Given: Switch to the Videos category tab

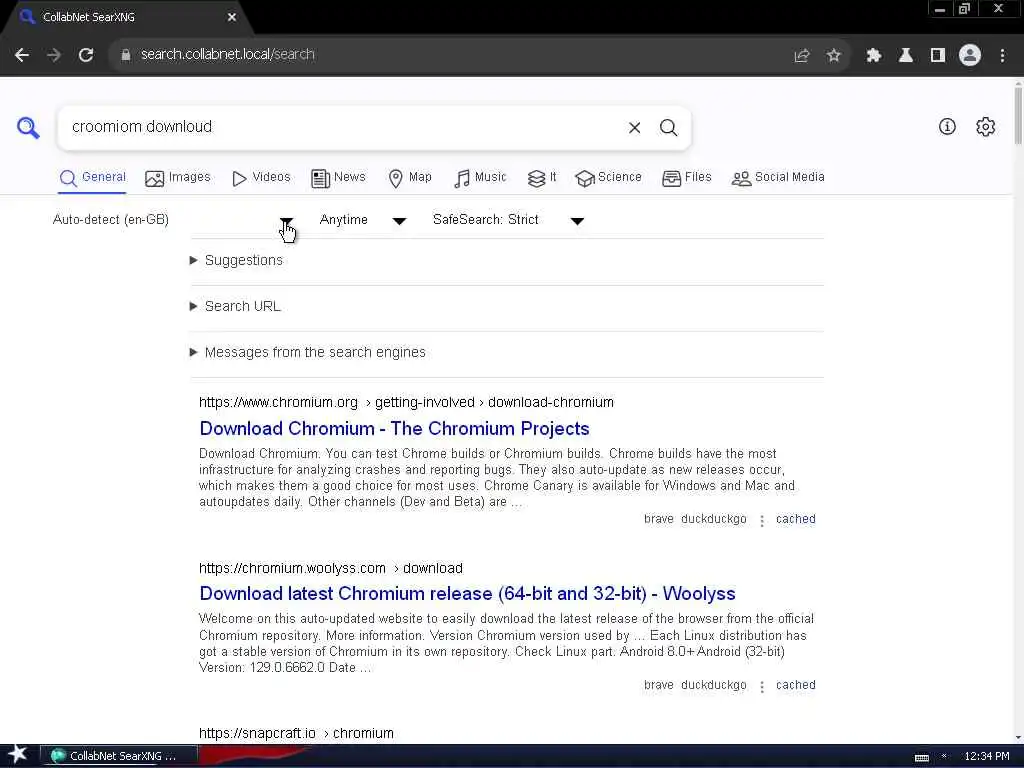Looking at the screenshot, I should 261,178.
